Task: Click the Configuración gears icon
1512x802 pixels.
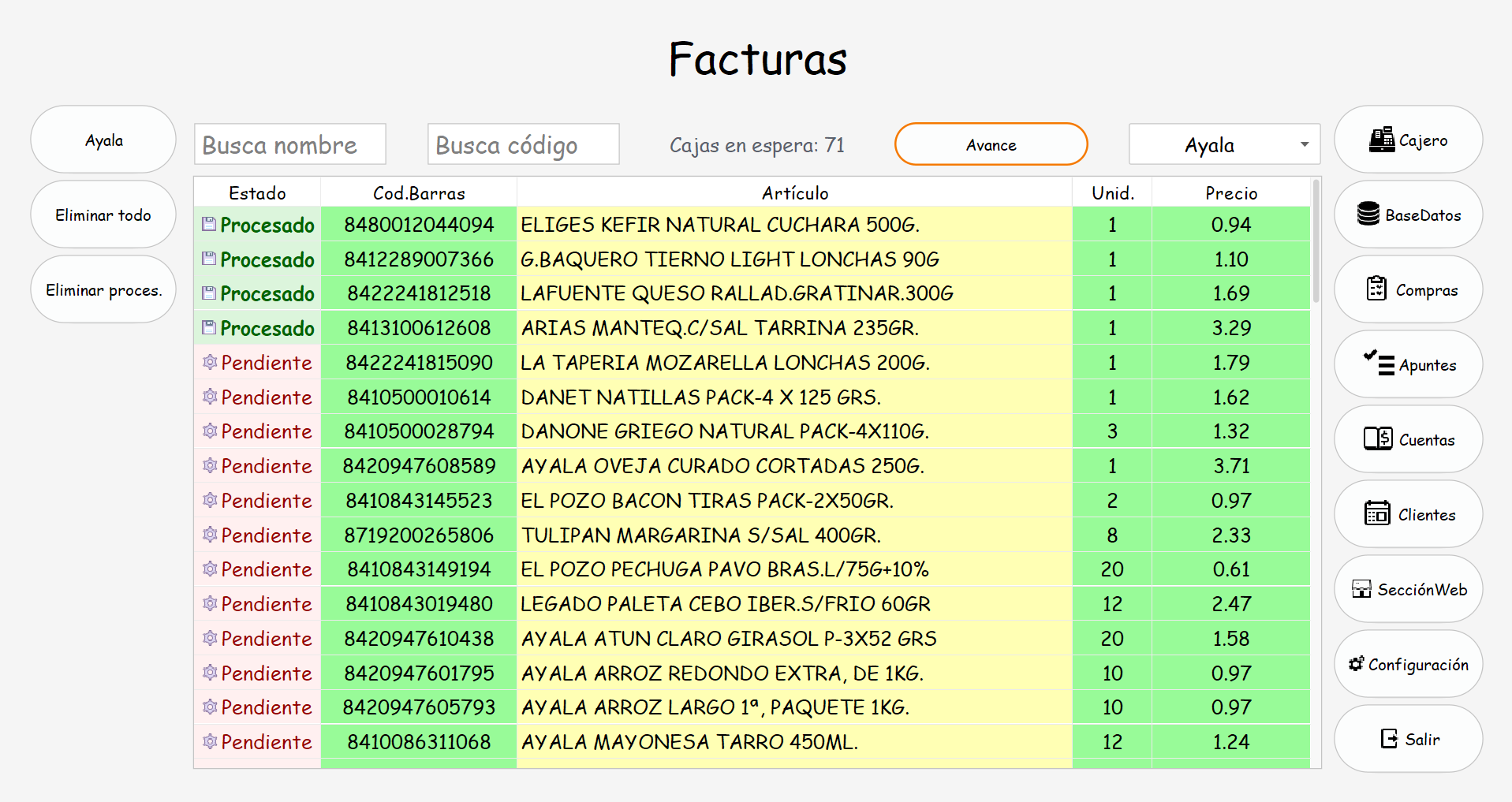Action: [1356, 664]
